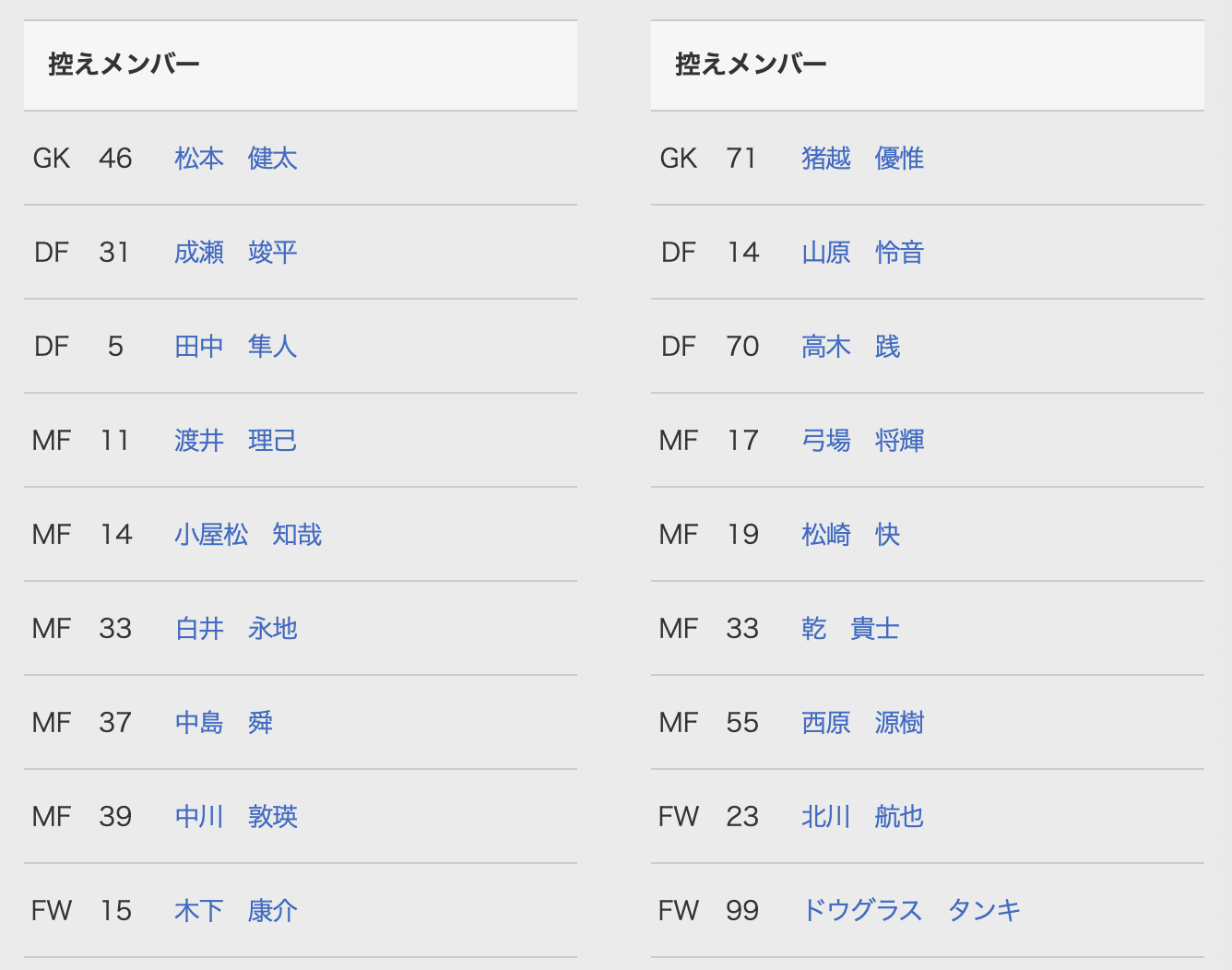Screen dimensions: 1232x970
Task: Click the ドウグラス タンキ link
Action: tap(911, 911)
